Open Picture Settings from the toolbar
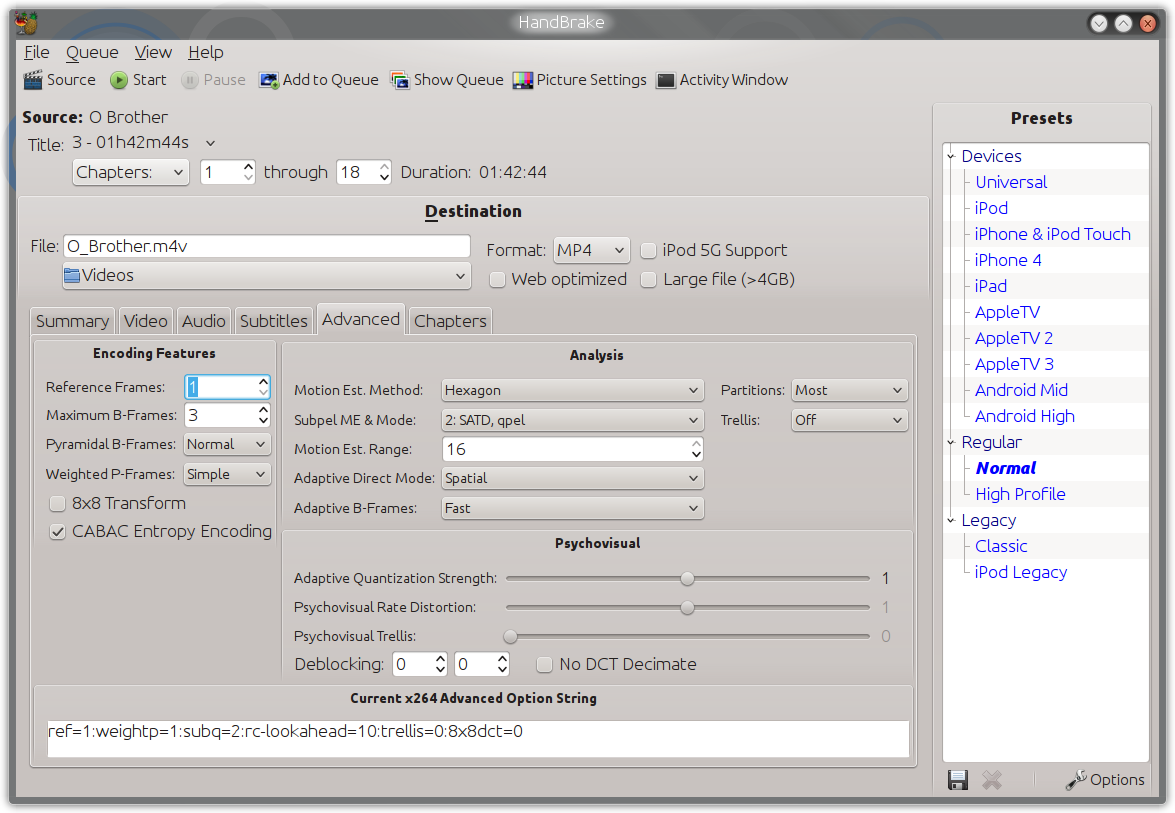1175x813 pixels. 522,80
